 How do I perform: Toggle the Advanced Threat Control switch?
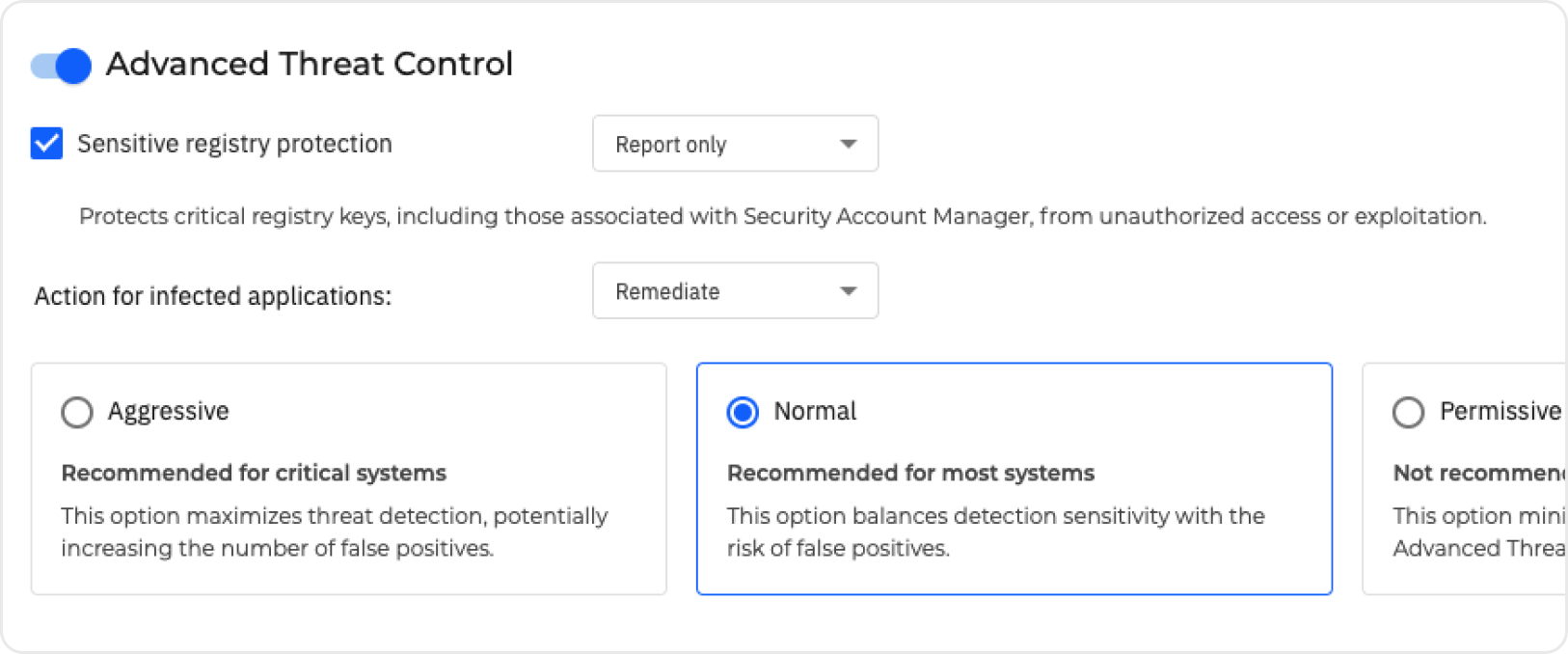pyautogui.click(x=61, y=66)
